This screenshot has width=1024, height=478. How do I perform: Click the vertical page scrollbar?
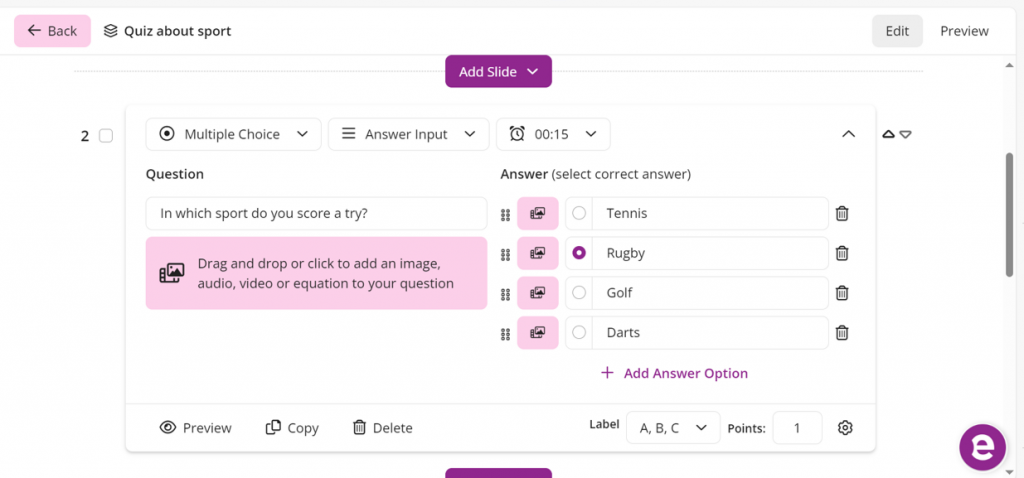[1009, 214]
